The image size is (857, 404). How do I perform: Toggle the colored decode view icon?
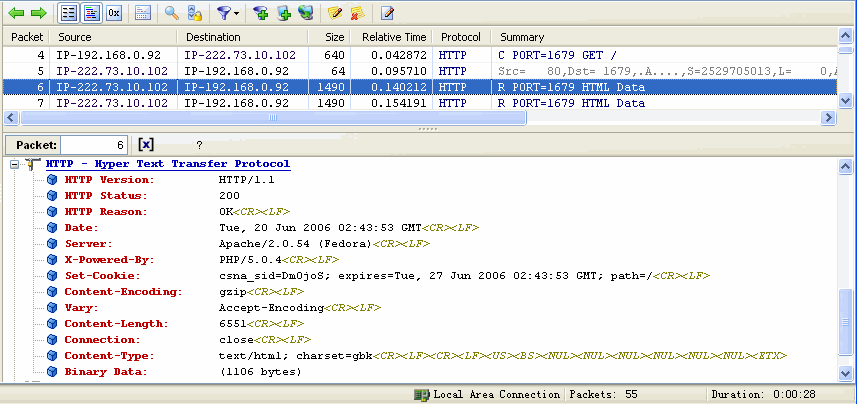click(x=91, y=13)
